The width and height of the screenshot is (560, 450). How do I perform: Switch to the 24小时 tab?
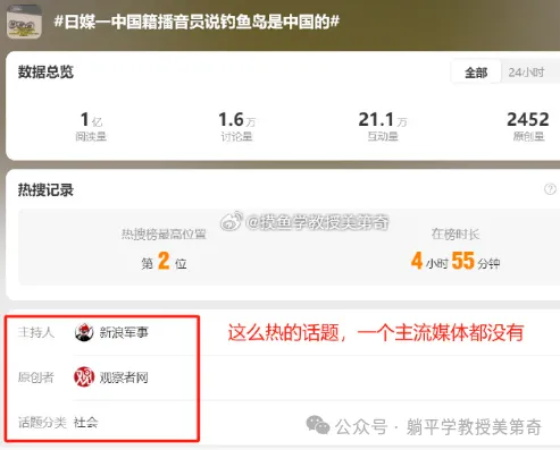526,72
